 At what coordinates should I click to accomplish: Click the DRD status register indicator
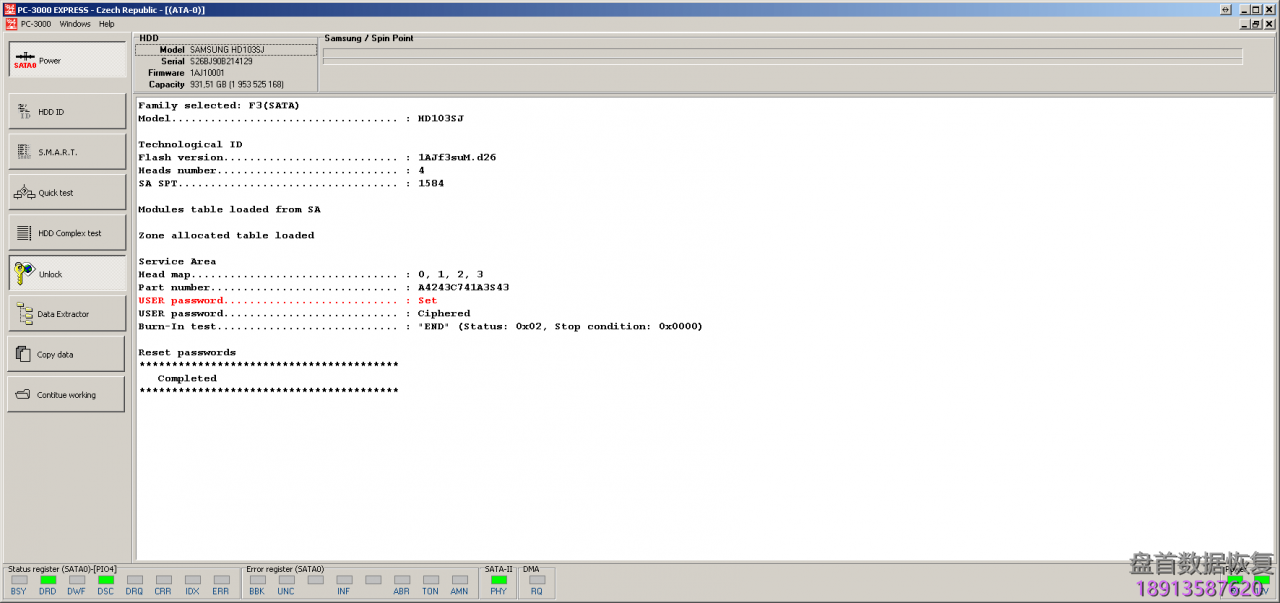coord(48,580)
